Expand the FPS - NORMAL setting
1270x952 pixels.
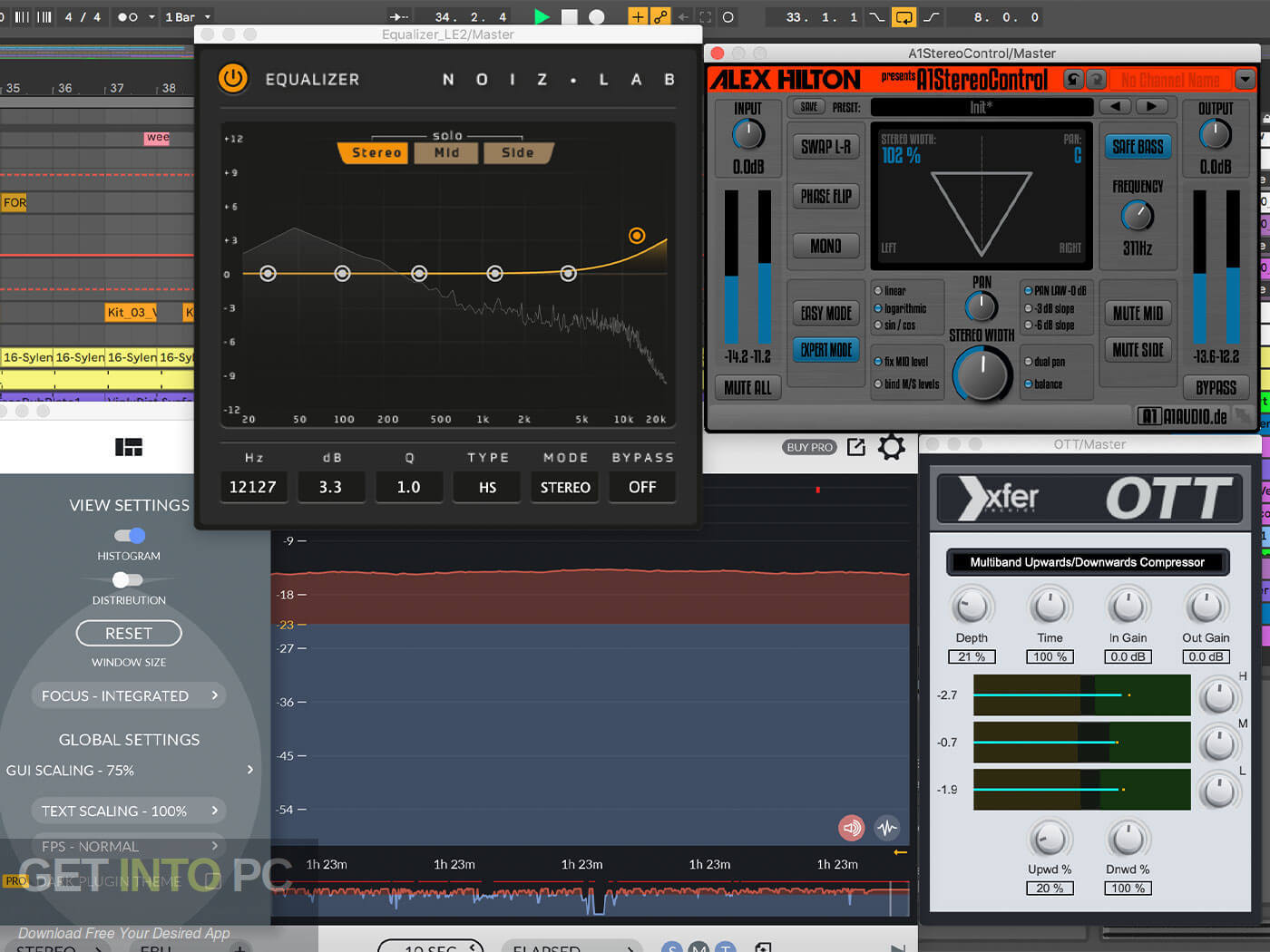(129, 846)
